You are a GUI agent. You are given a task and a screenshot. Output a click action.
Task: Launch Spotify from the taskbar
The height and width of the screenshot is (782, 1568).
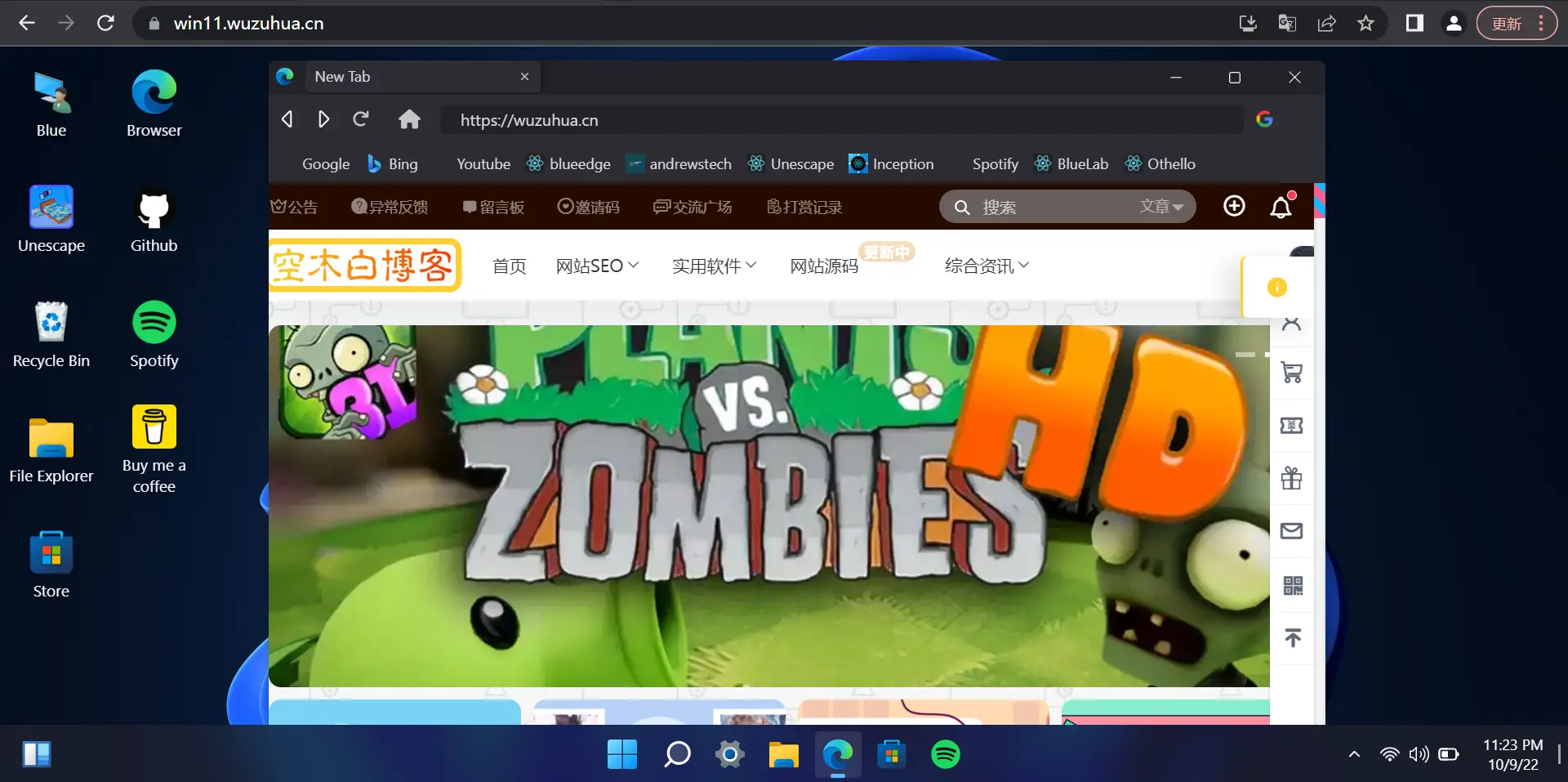point(945,754)
